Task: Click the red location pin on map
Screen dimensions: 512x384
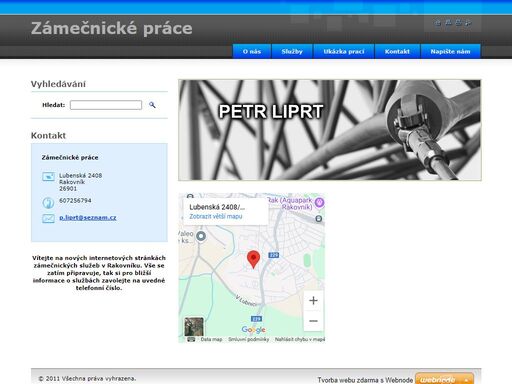Action: (x=253, y=259)
